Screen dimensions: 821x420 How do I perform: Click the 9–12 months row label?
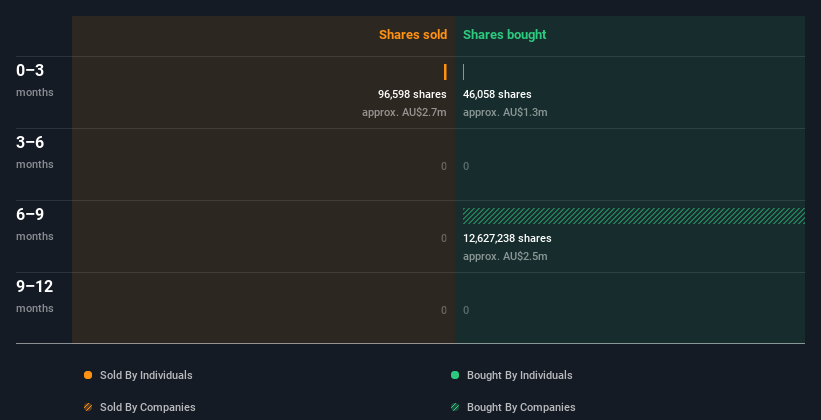pyautogui.click(x=35, y=296)
